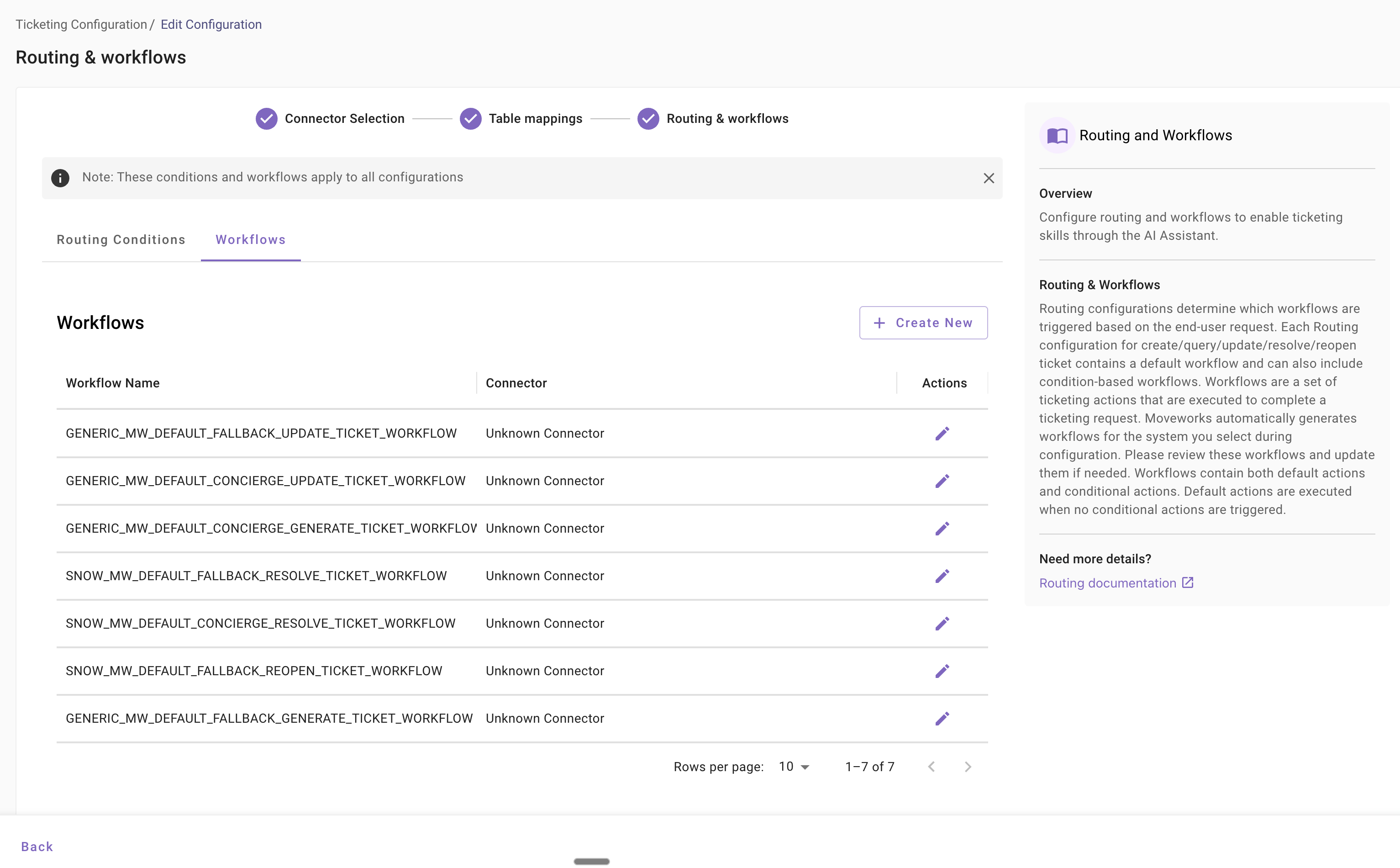The width and height of the screenshot is (1400, 868).
Task: Edit SNOW CONCIERGE_RESOLVE_TICKET workflow via pencil
Action: pos(942,624)
